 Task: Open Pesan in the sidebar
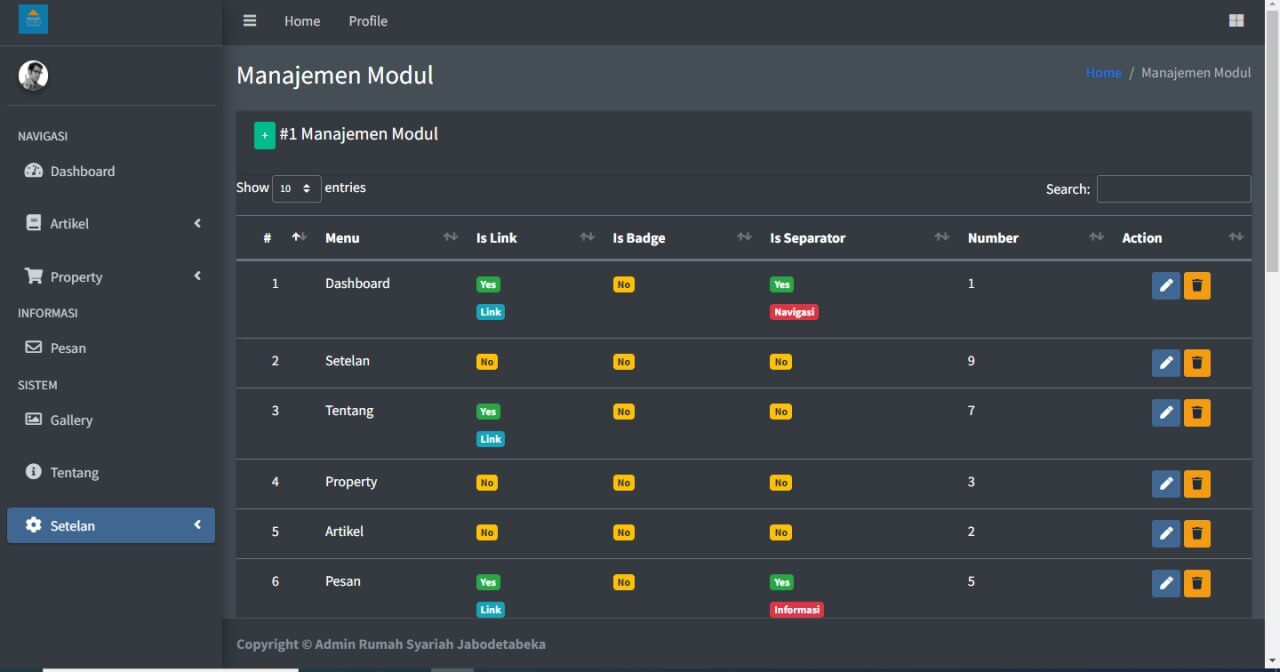pyautogui.click(x=68, y=348)
